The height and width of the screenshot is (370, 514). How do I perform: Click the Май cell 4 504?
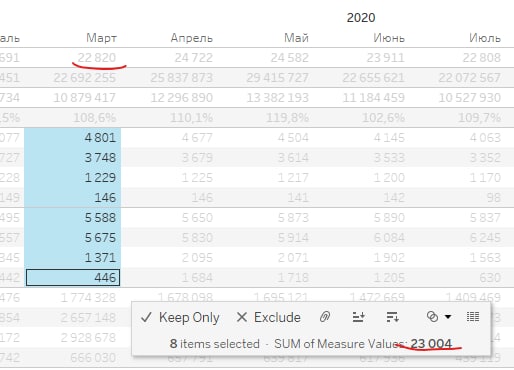pyautogui.click(x=293, y=138)
